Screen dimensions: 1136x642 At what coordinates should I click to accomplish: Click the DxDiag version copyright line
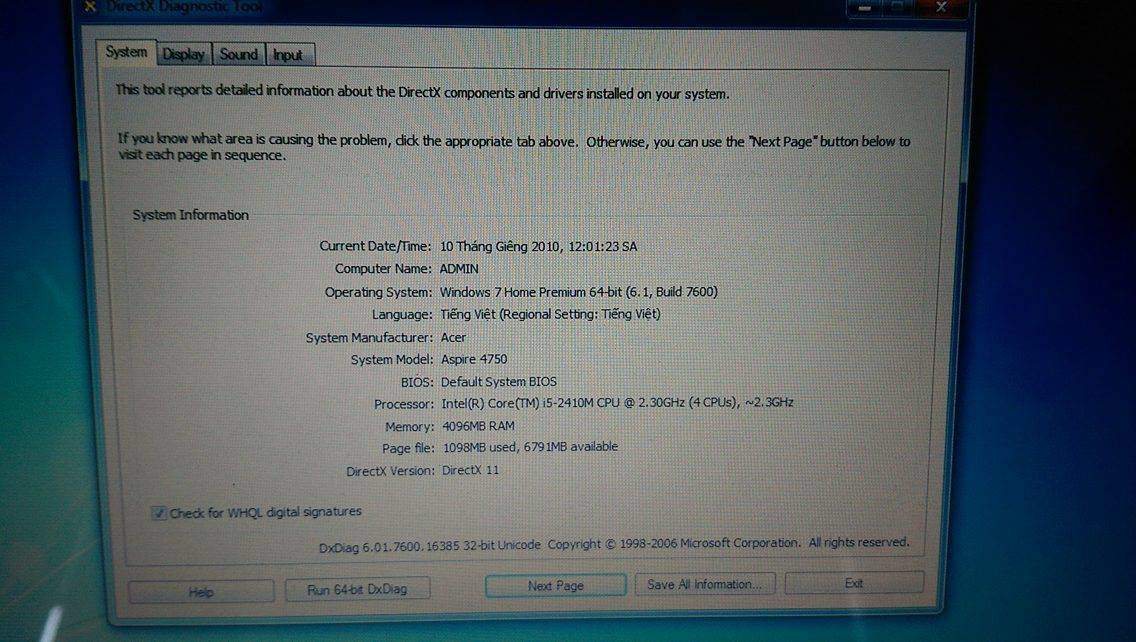pyautogui.click(x=614, y=544)
